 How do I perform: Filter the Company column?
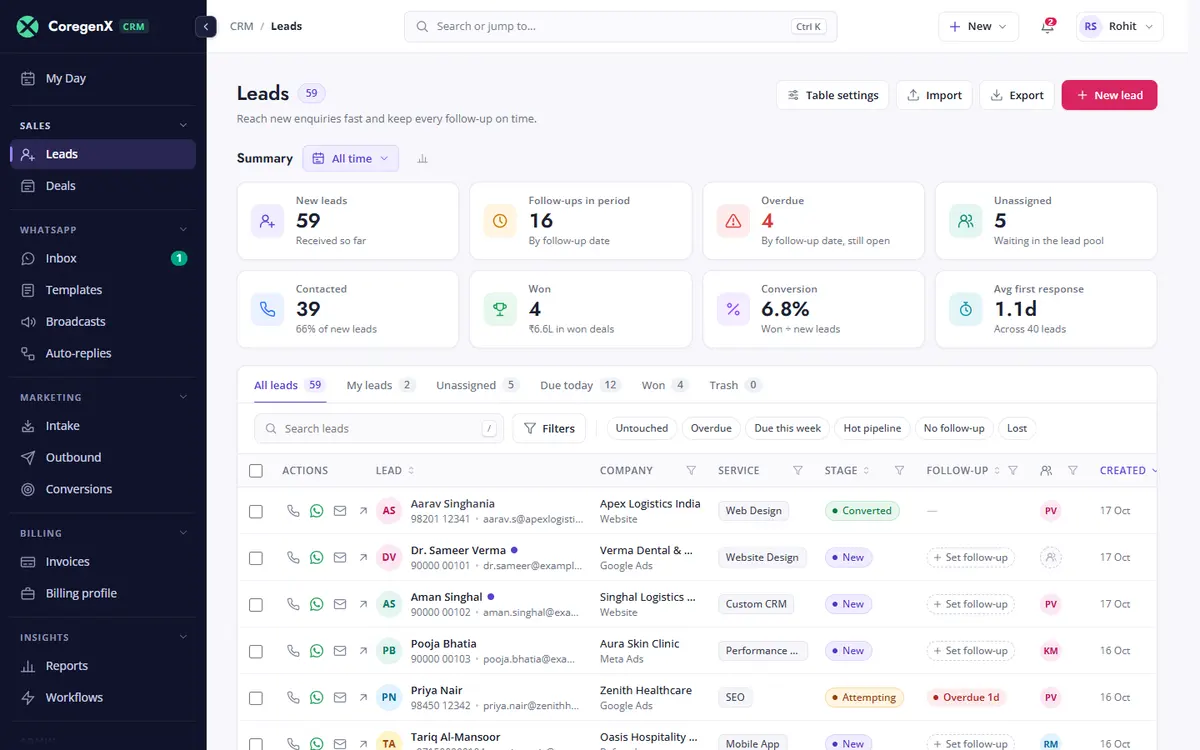691,470
